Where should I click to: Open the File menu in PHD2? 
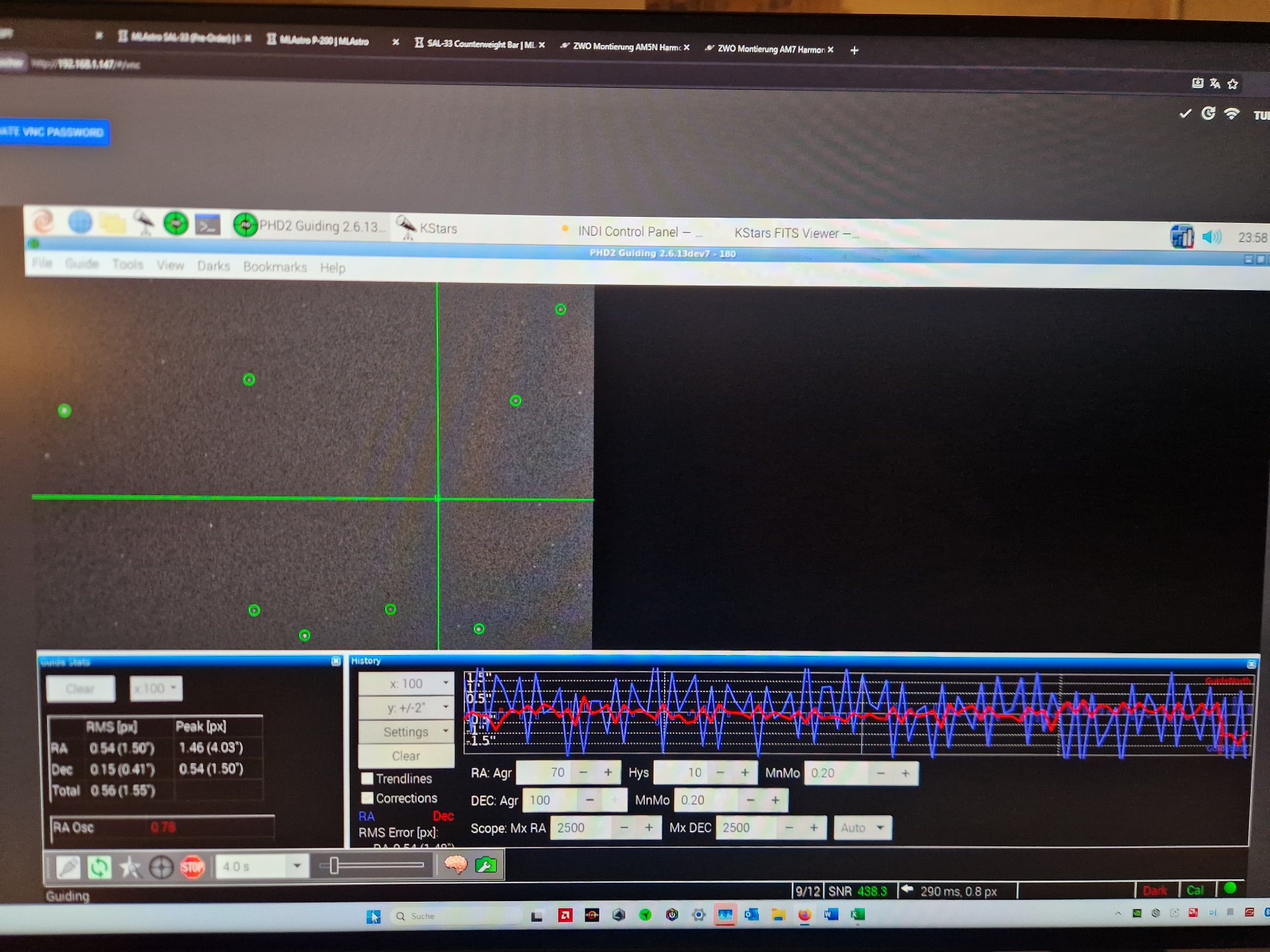(42, 263)
